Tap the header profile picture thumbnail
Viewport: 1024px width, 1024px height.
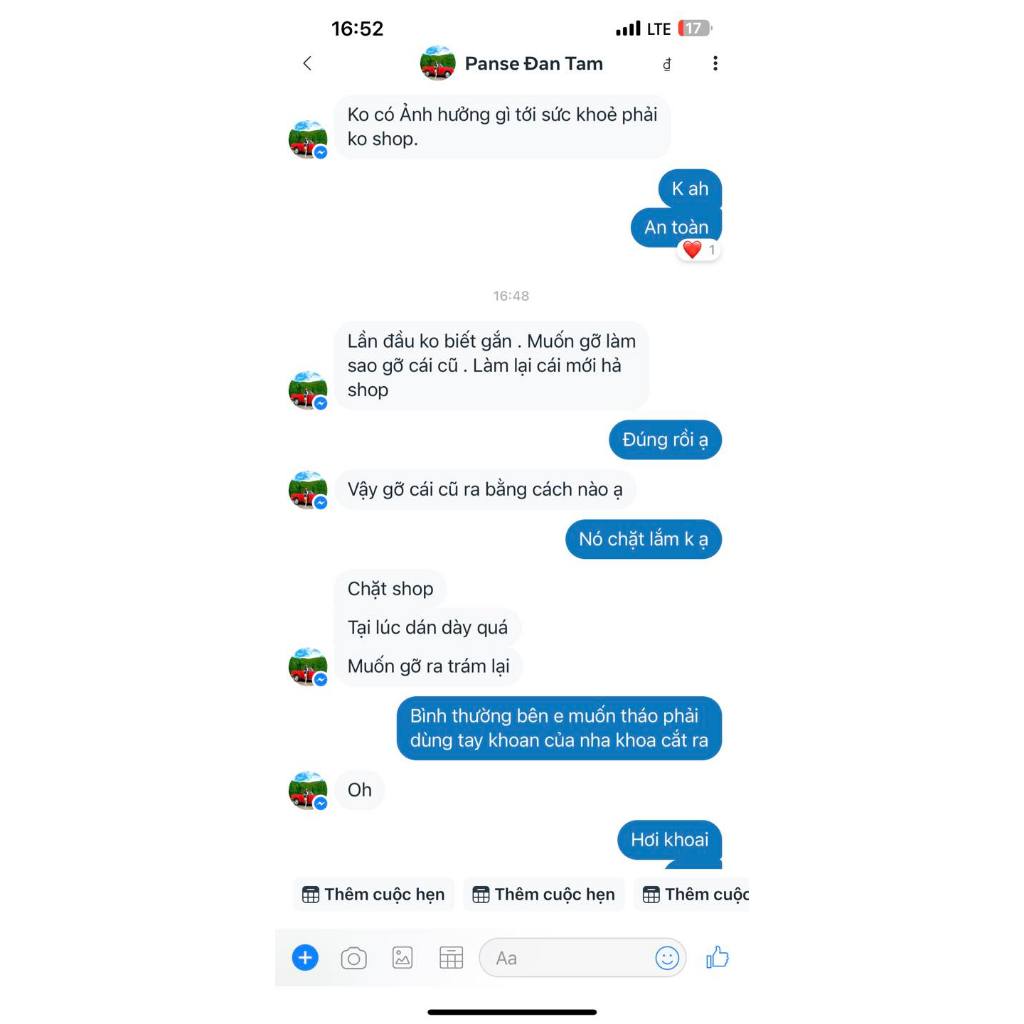click(x=438, y=63)
